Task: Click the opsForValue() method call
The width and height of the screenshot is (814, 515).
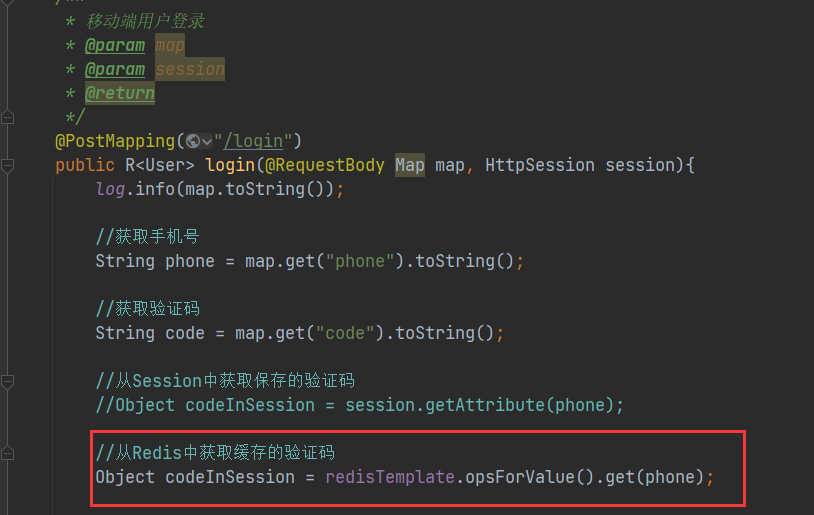Action: point(520,477)
